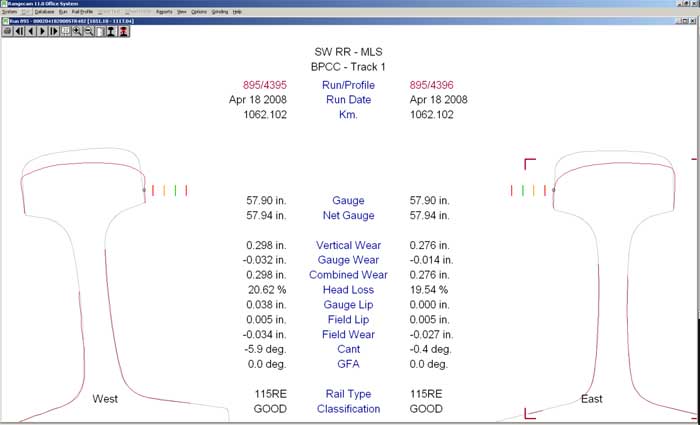This screenshot has height=425, width=700.
Task: Advance to the next profile
Action: point(42,31)
